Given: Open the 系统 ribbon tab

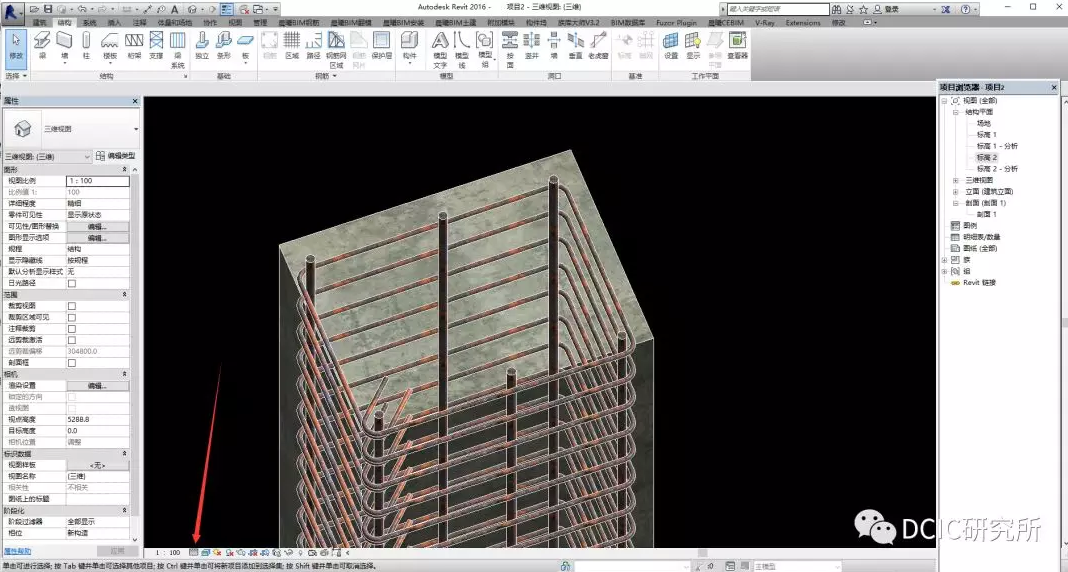Looking at the screenshot, I should 90,22.
